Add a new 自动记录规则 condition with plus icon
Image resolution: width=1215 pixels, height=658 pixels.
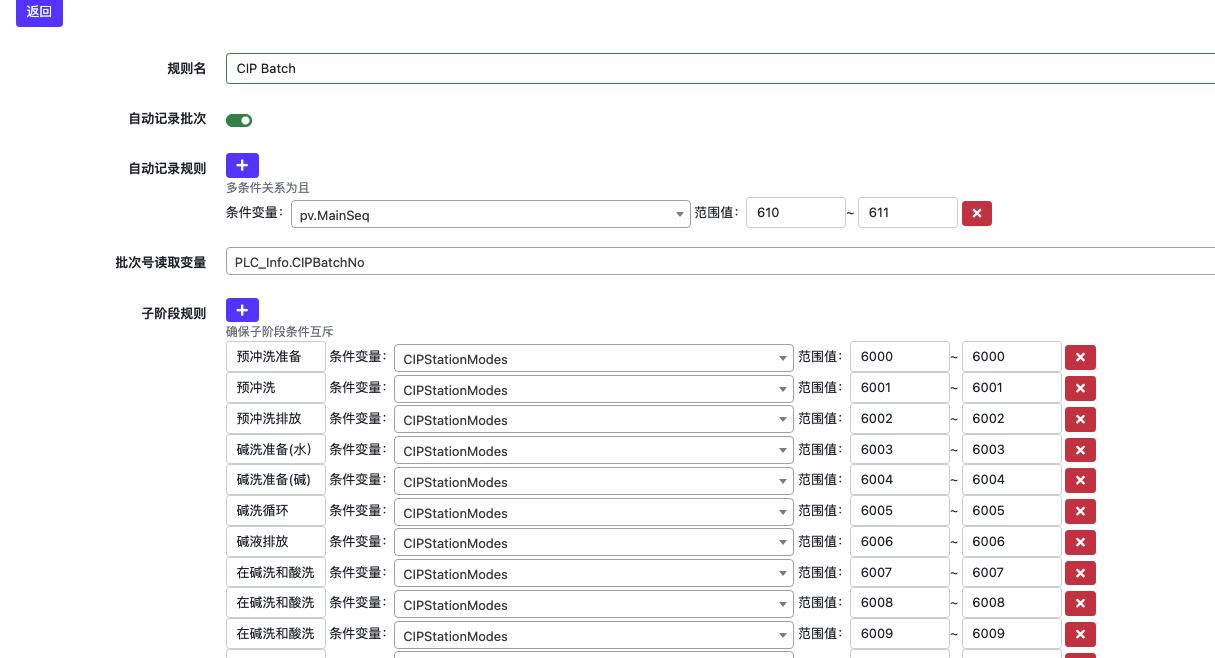(x=242, y=166)
